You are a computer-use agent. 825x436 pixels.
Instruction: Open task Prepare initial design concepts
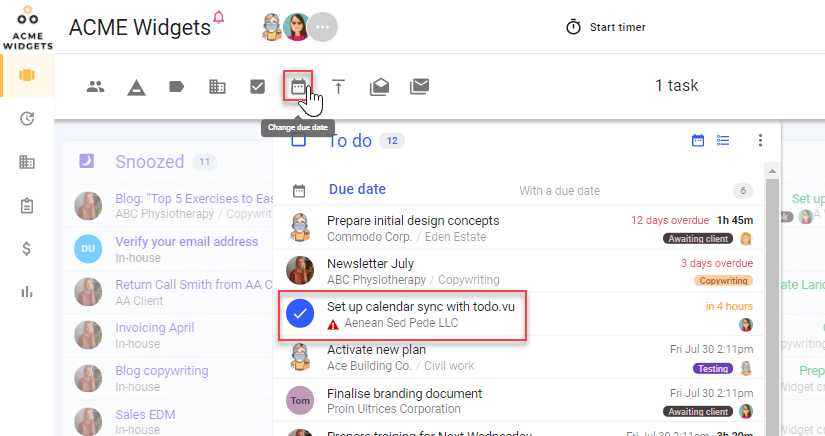pyautogui.click(x=413, y=220)
